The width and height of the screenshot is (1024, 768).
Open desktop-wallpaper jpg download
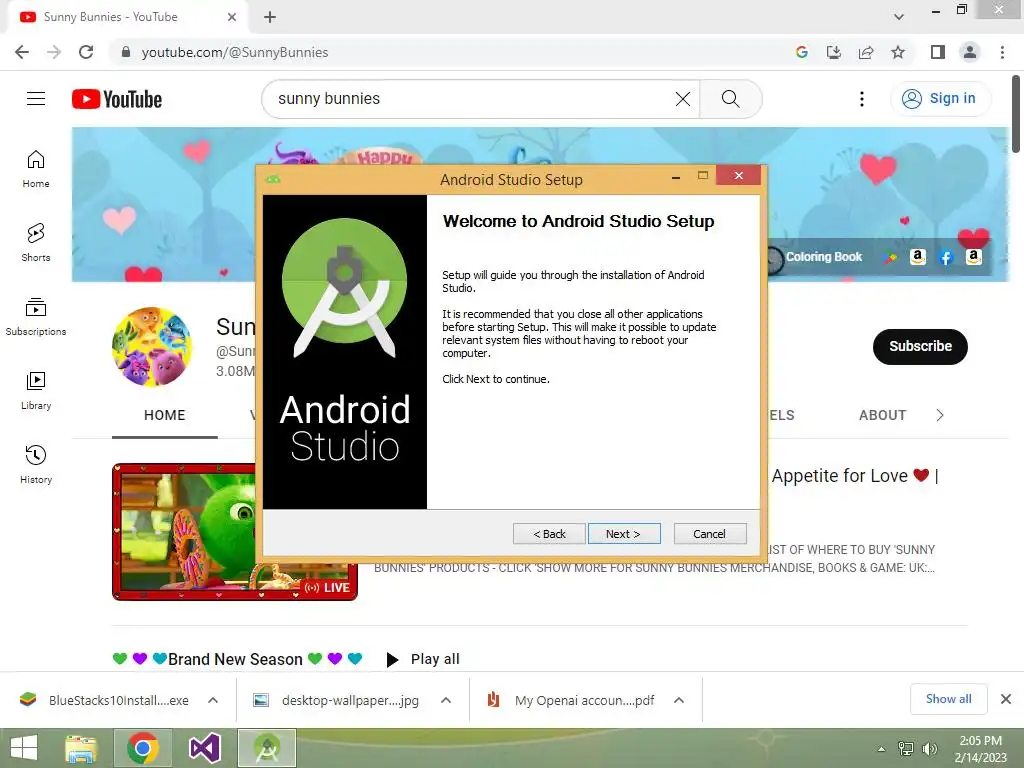tap(337, 700)
